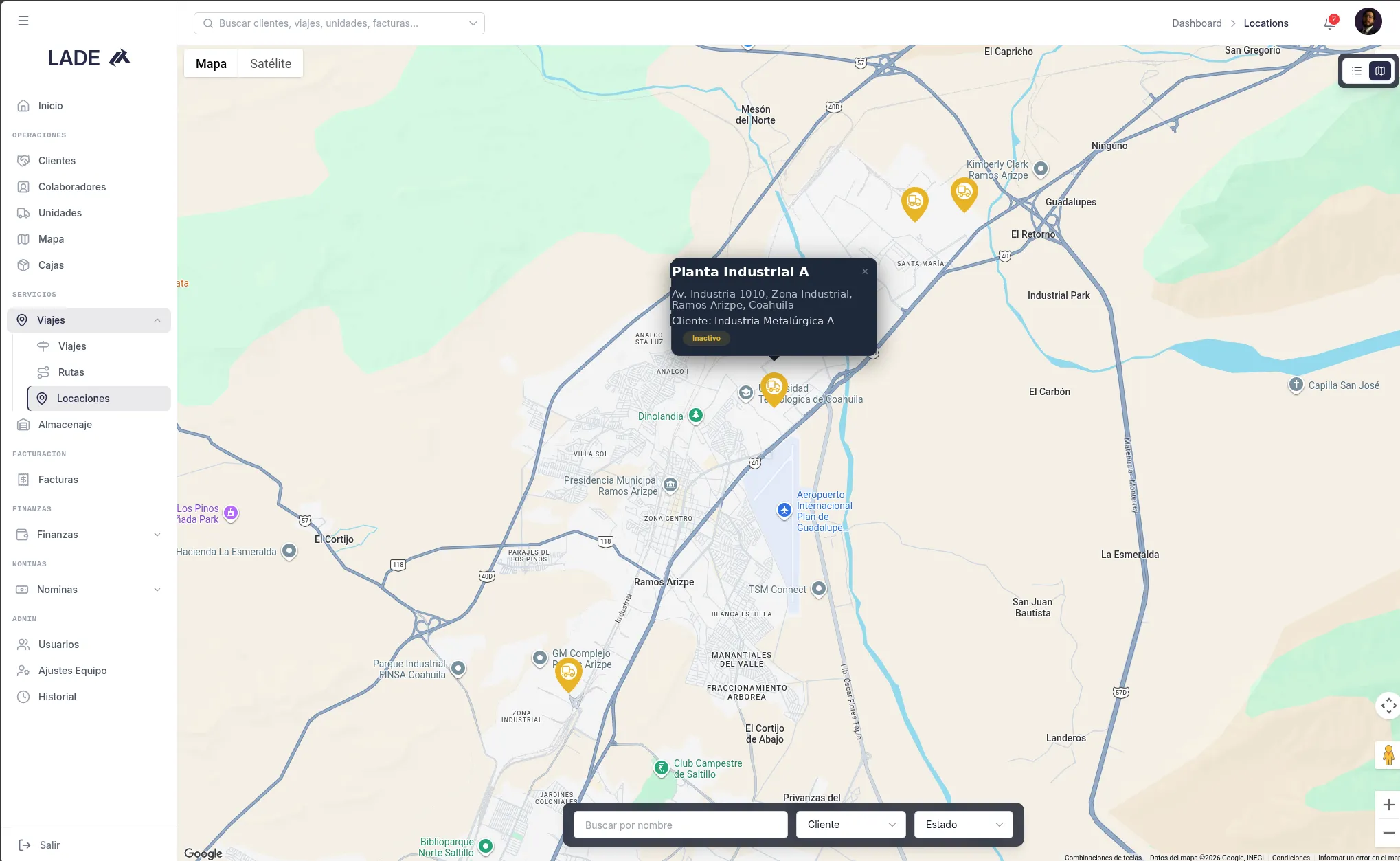Viewport: 1400px width, 861px height.
Task: Click the Capilla San José marker
Action: coord(1296,385)
